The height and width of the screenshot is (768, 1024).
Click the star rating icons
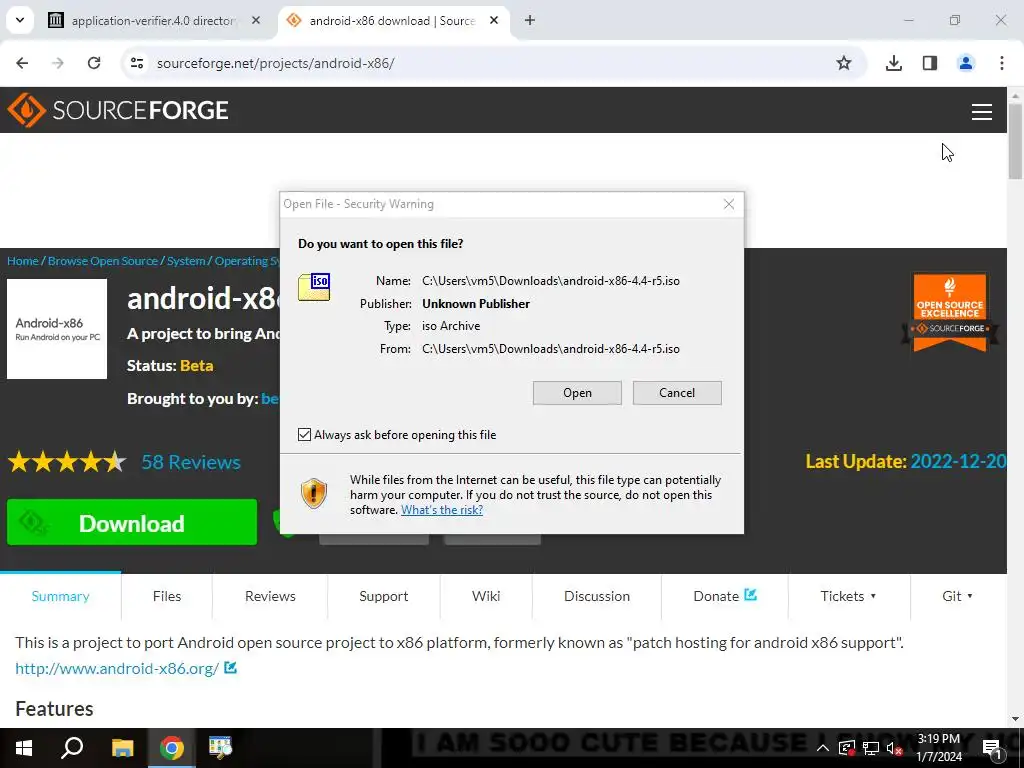(67, 462)
